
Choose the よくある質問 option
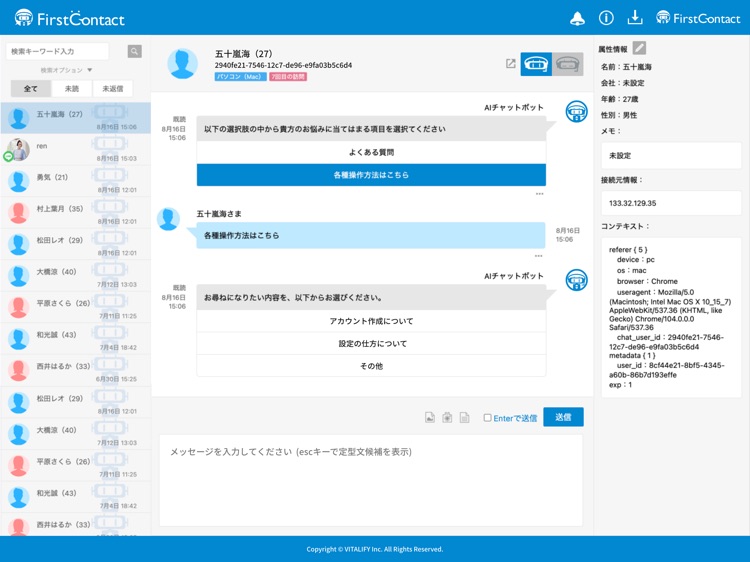[371, 153]
